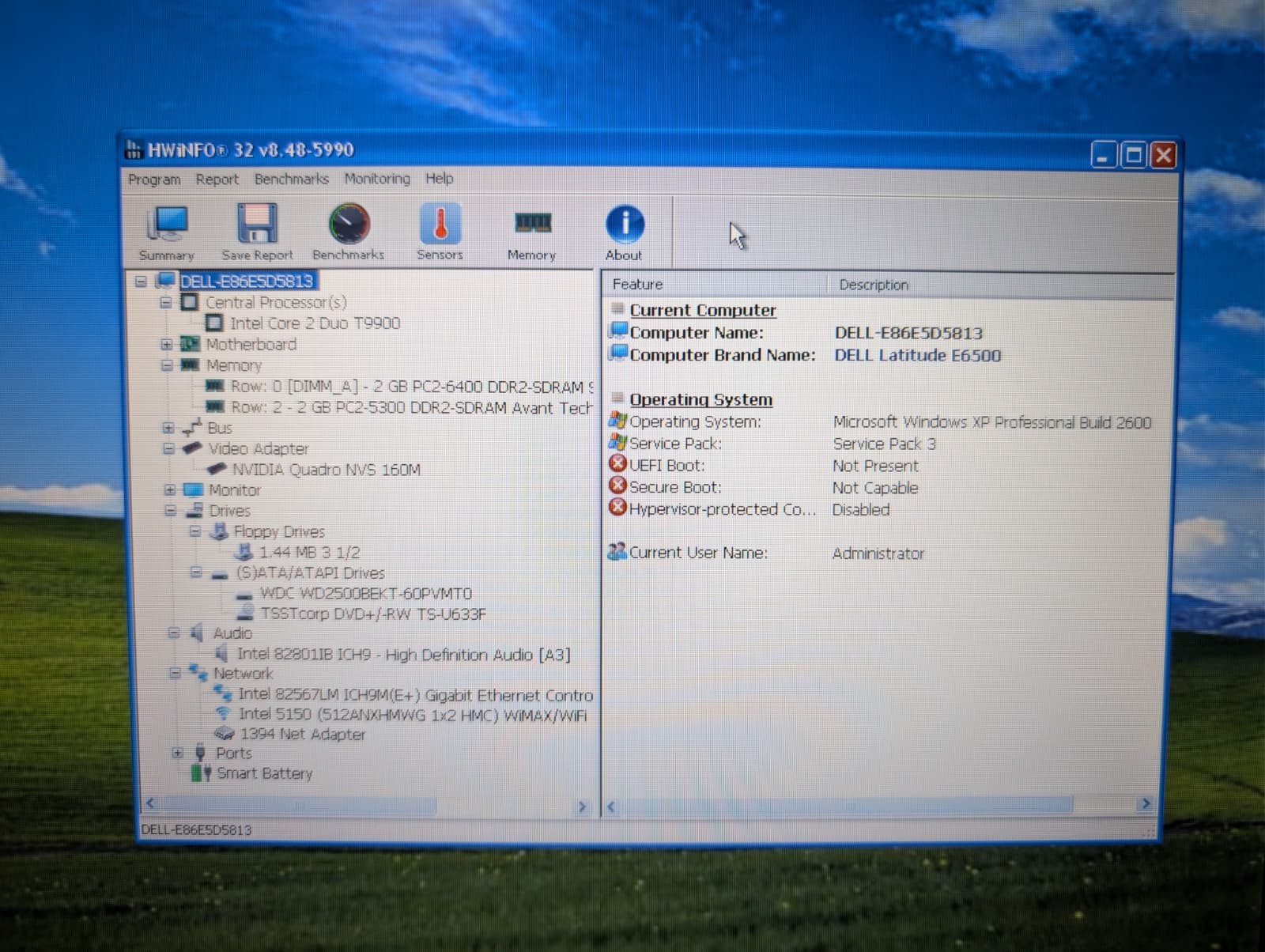
Task: Select Intel 82801IB ICH9 audio entry
Action: tap(403, 654)
